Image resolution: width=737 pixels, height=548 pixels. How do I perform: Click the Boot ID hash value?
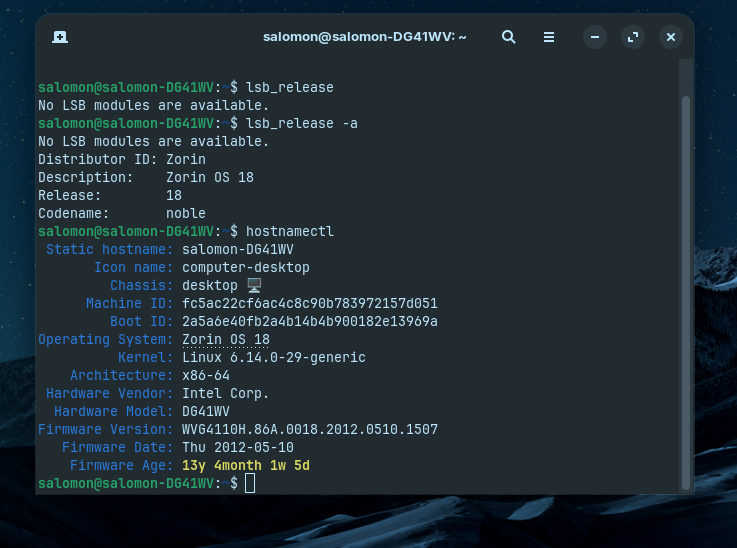click(x=310, y=321)
